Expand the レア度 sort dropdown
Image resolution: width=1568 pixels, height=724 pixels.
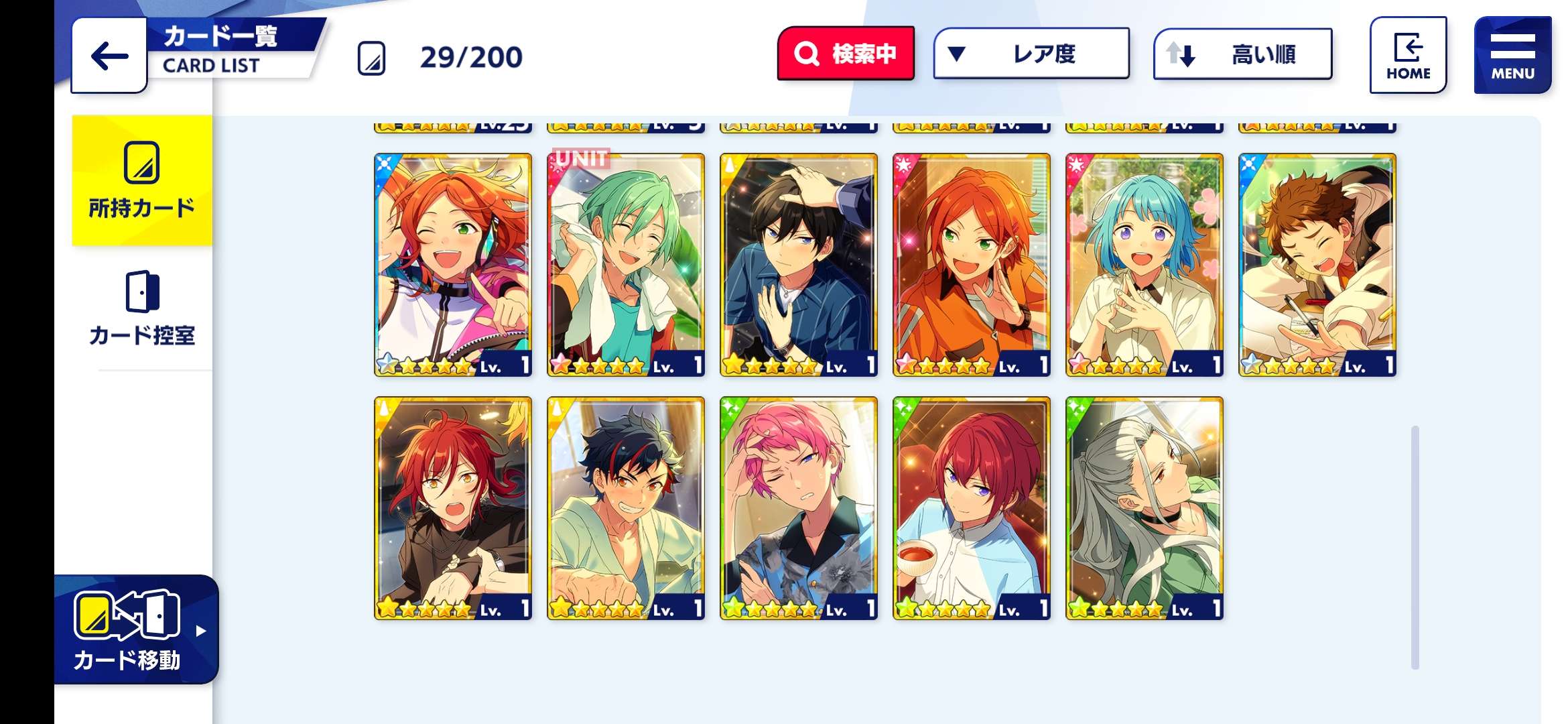tap(1031, 54)
